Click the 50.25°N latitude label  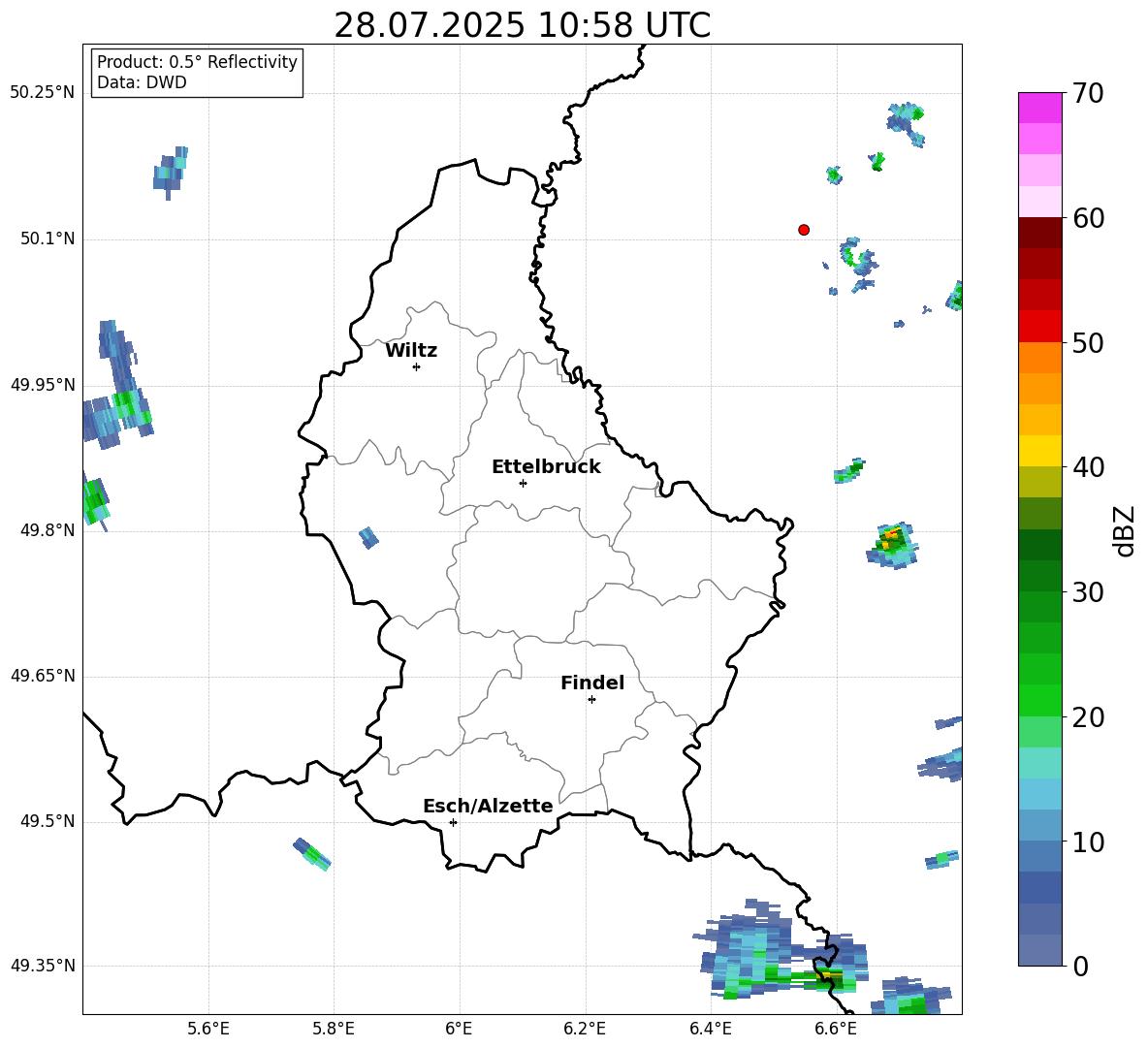tap(43, 93)
